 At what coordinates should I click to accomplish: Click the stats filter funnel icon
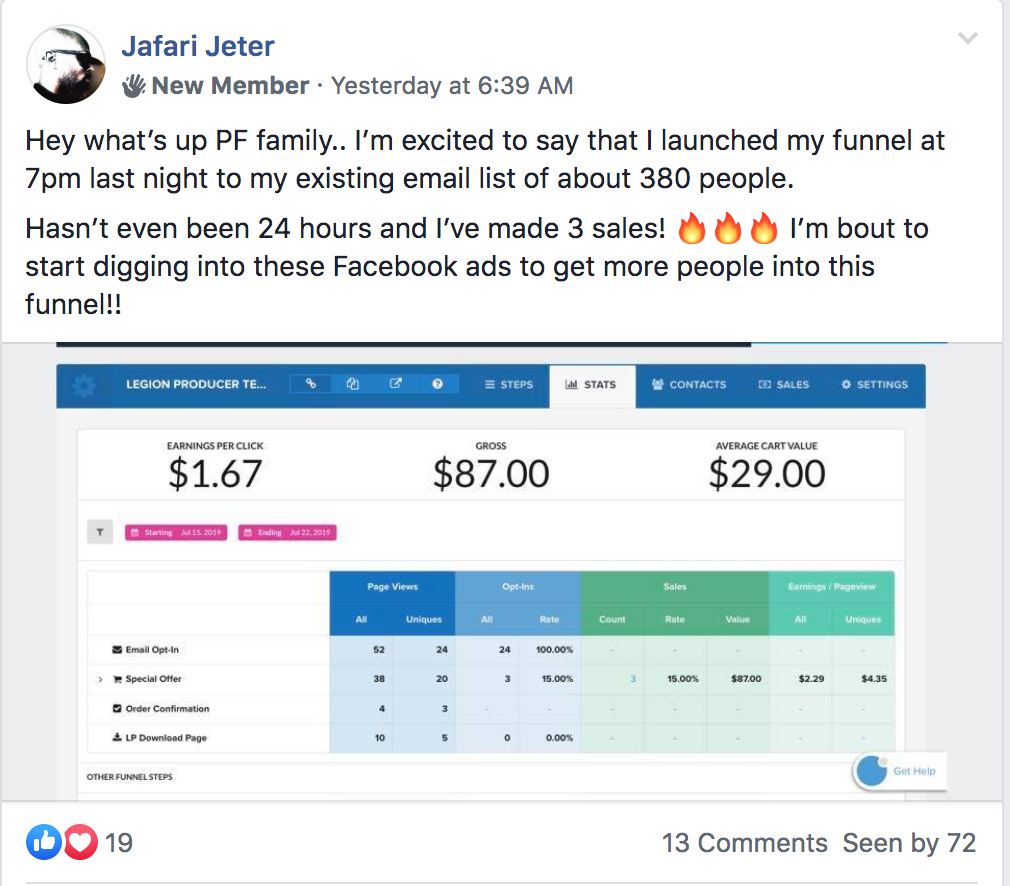[99, 532]
